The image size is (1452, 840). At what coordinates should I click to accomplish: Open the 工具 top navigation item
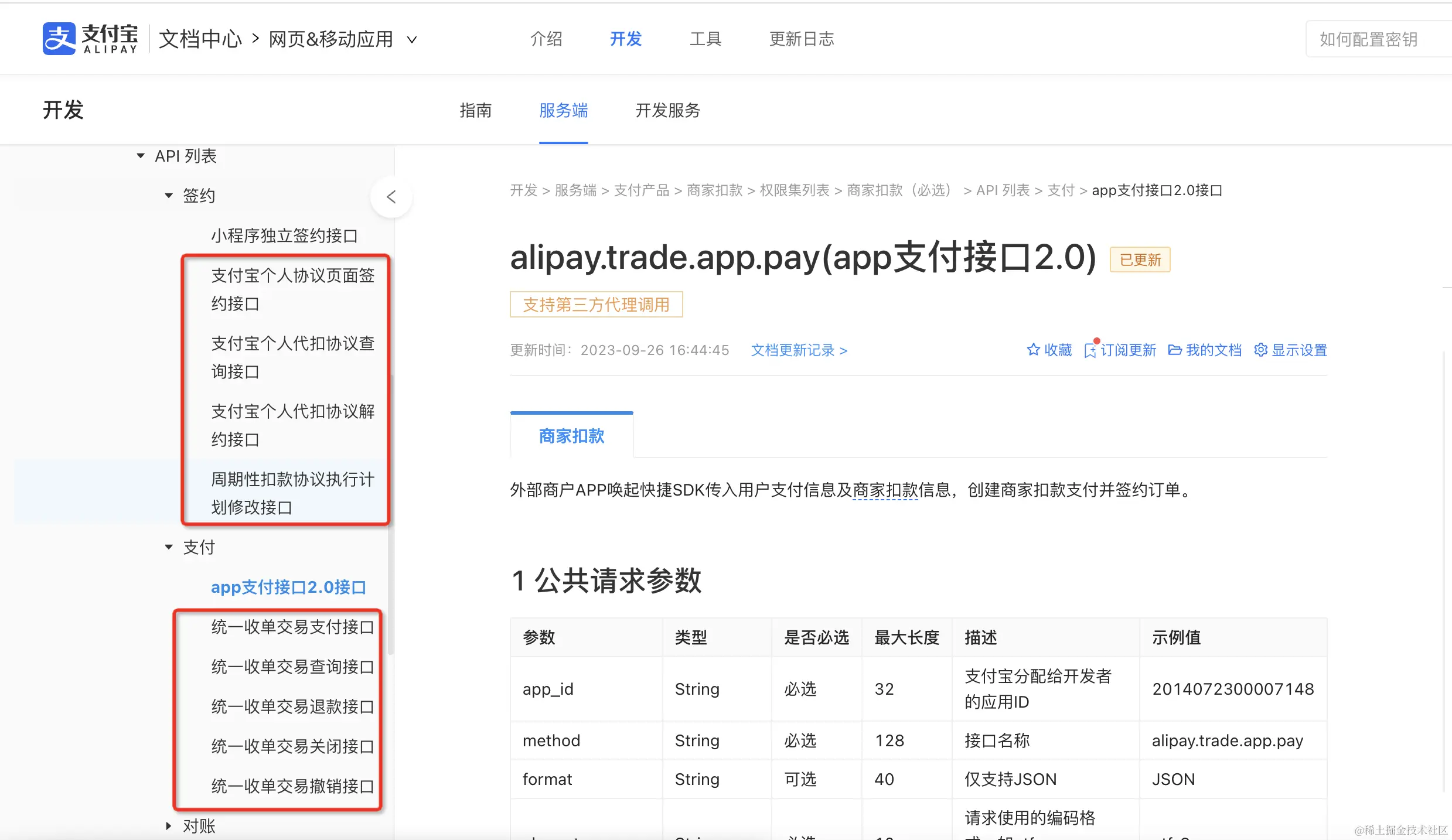705,39
